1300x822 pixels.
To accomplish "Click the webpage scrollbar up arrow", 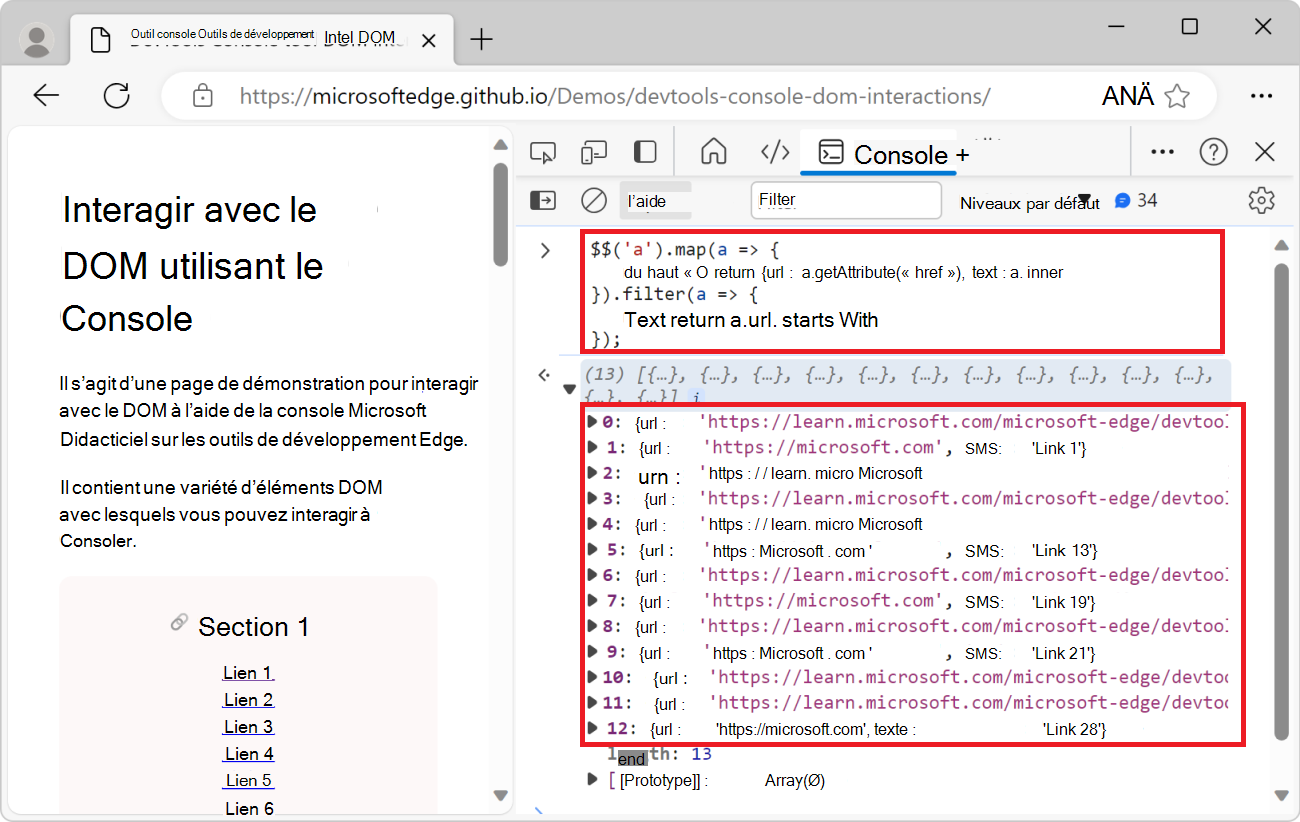I will 501,145.
